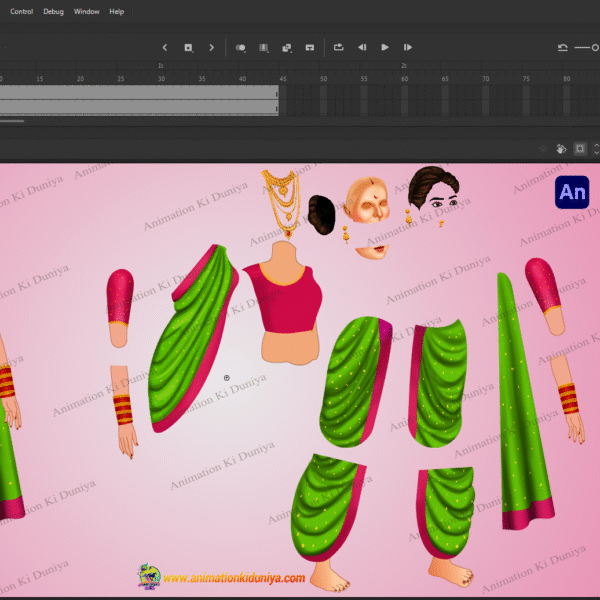The width and height of the screenshot is (600, 600).
Task: Move playhead to frame 30
Action: [161, 79]
